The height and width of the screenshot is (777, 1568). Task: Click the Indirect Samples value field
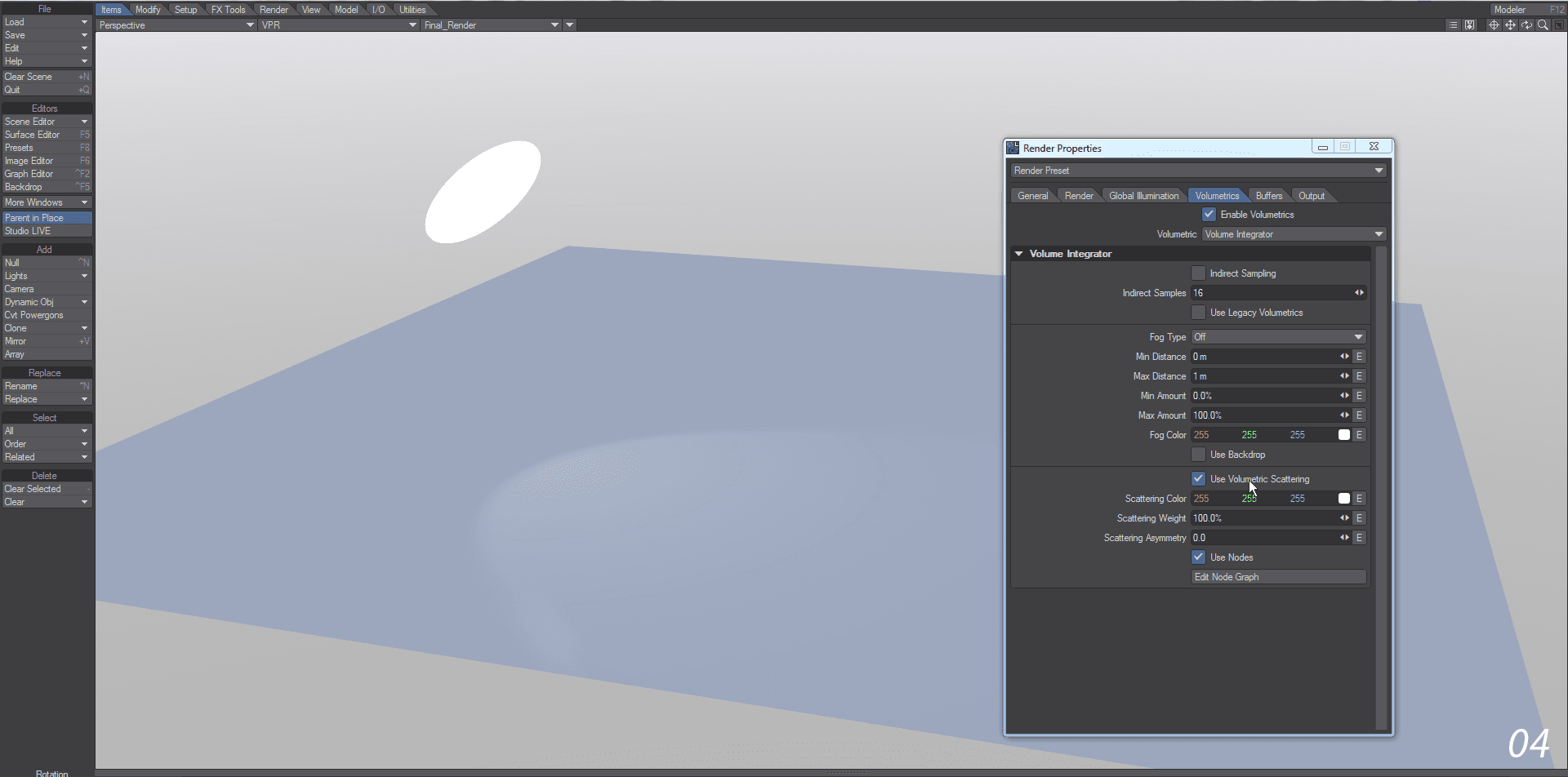coord(1270,293)
